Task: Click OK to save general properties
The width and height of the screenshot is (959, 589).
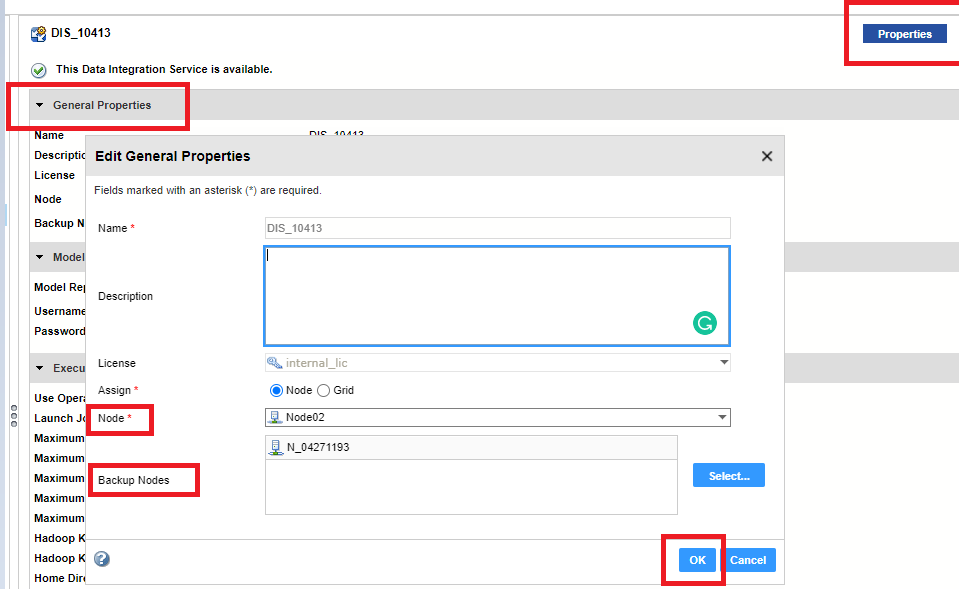Action: [x=697, y=560]
